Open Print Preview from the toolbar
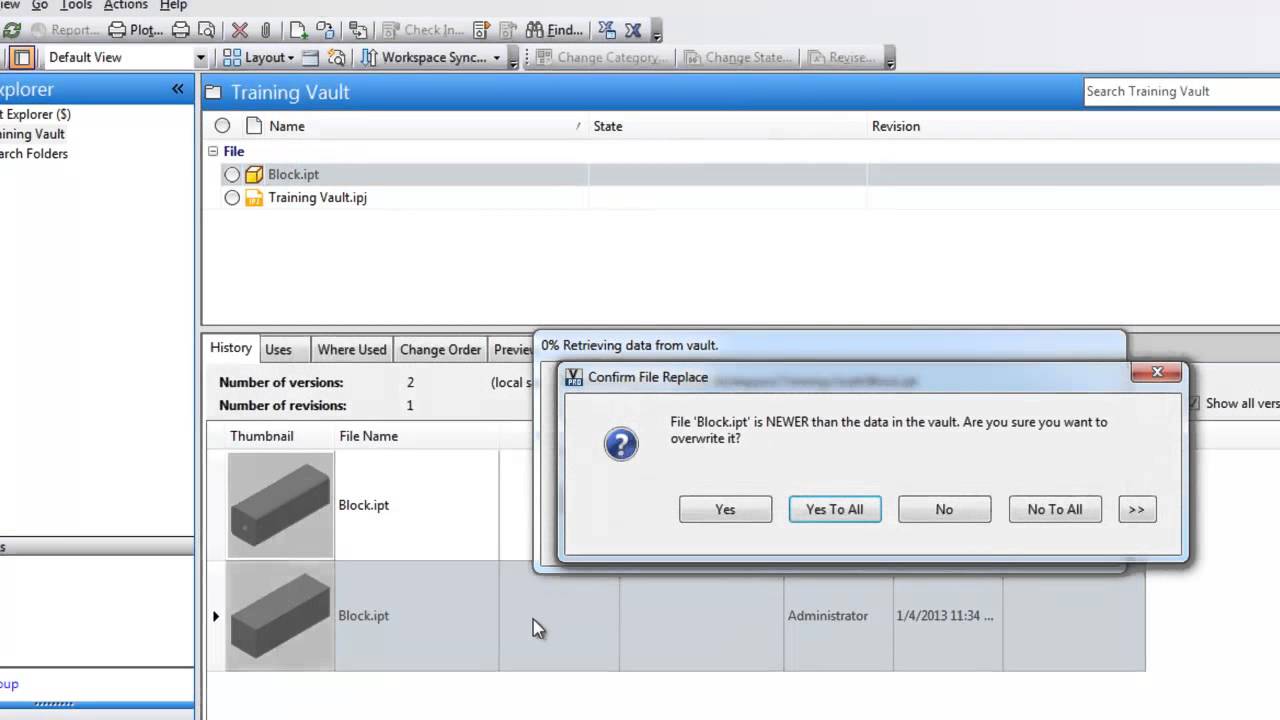Image resolution: width=1280 pixels, height=720 pixels. (206, 30)
